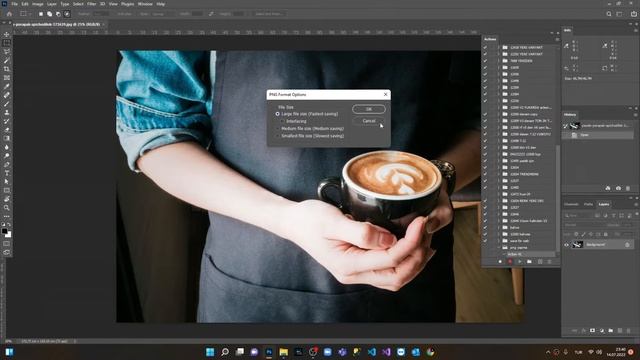Open search icon in top right
The width and height of the screenshot is (640, 360).
pyautogui.click(x=609, y=14)
